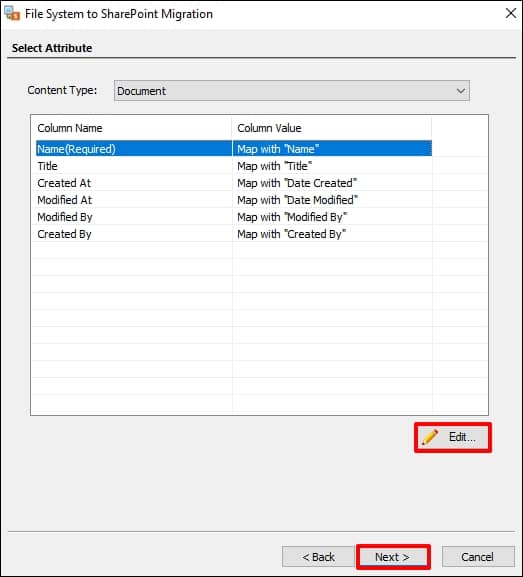The image size is (523, 577).
Task: Click value Map with "Date Modified"
Action: pyautogui.click(x=297, y=200)
